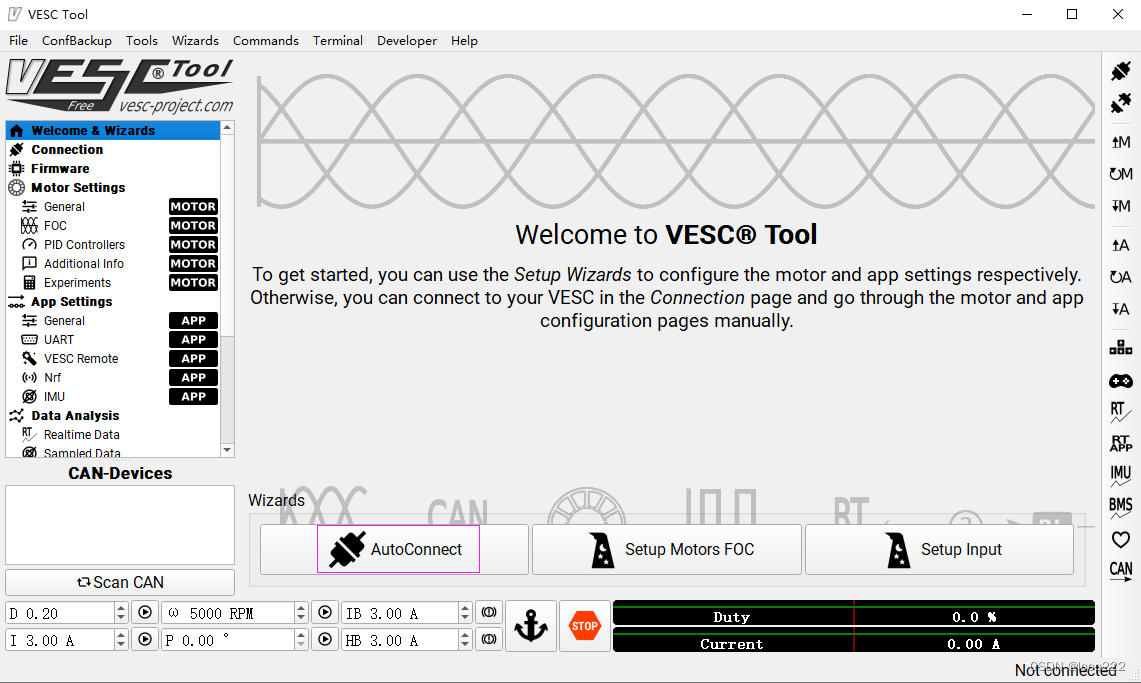Open Nrf app settings
The height and width of the screenshot is (683, 1141).
pos(113,377)
